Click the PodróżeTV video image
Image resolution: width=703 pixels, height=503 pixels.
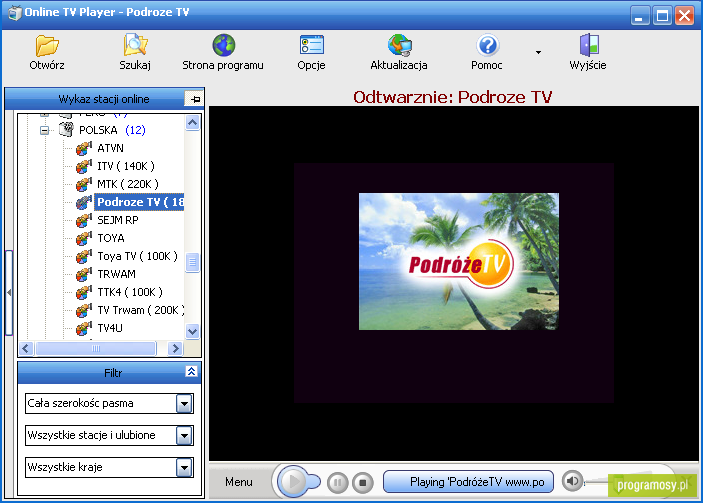459,261
